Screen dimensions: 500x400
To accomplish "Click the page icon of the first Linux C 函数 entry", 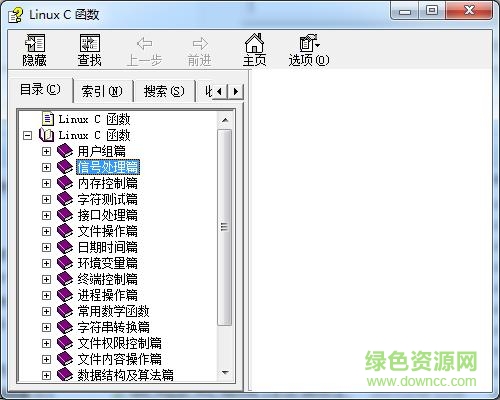I will click(48, 119).
